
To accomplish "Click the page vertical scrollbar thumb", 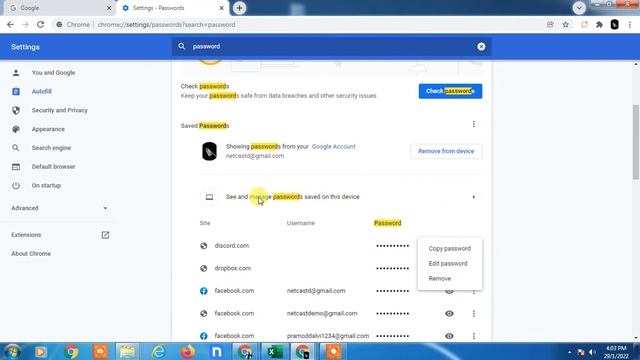I will coord(636,142).
